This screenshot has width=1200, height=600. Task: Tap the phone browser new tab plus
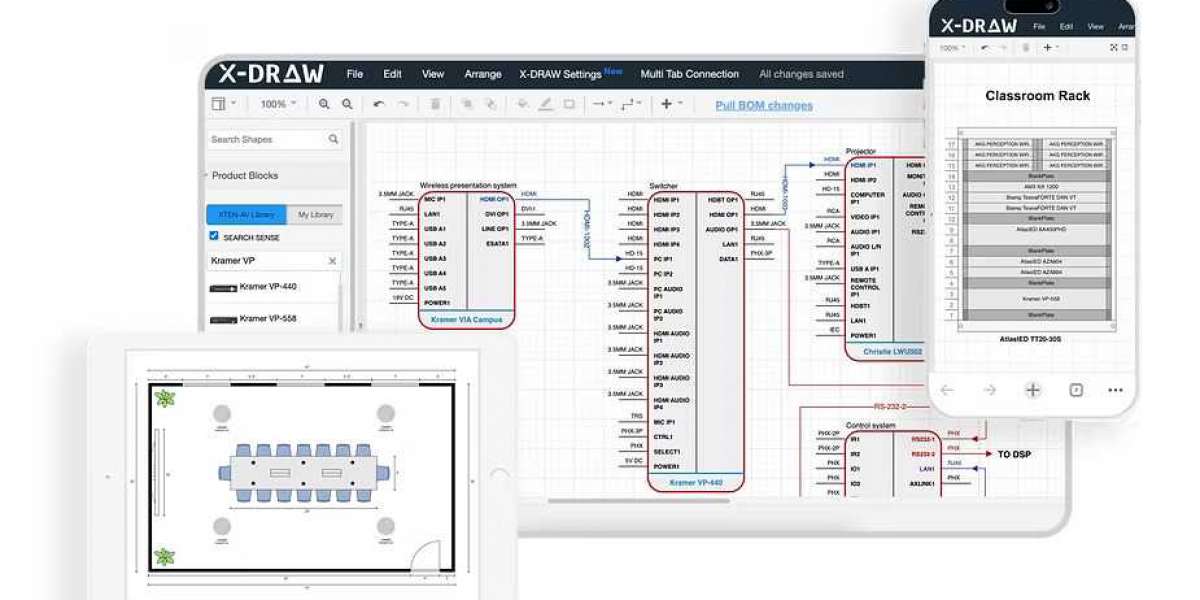[x=1033, y=390]
